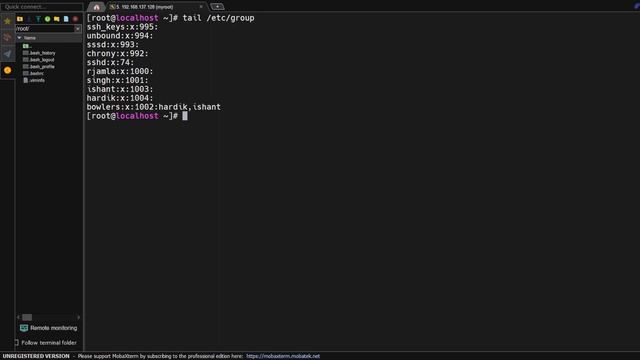Image resolution: width=640 pixels, height=360 pixels.
Task: Click the blue new file icon
Action: 66,19
